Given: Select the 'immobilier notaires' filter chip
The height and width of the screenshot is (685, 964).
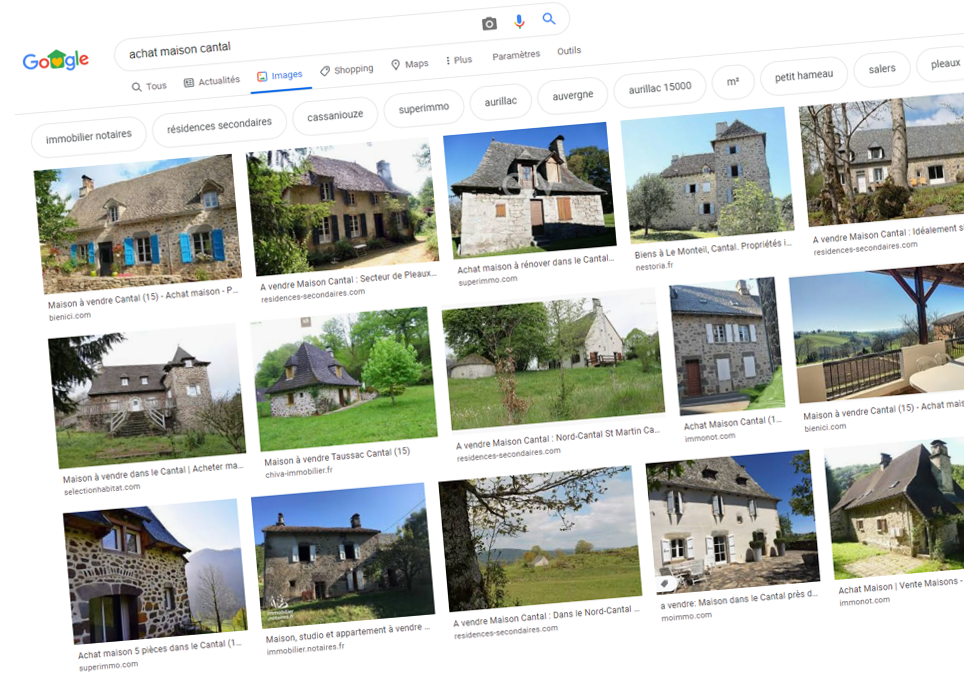Looking at the screenshot, I should click(89, 135).
